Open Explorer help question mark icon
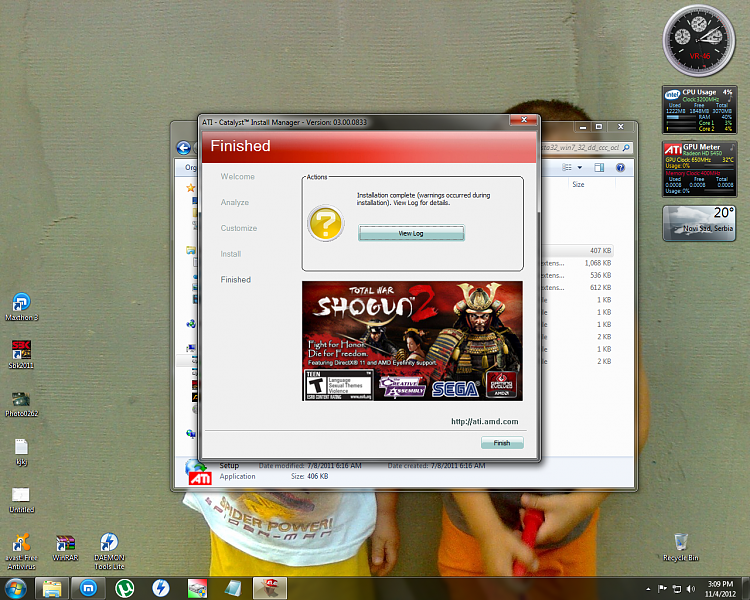Image resolution: width=750 pixels, height=600 pixels. (x=620, y=167)
